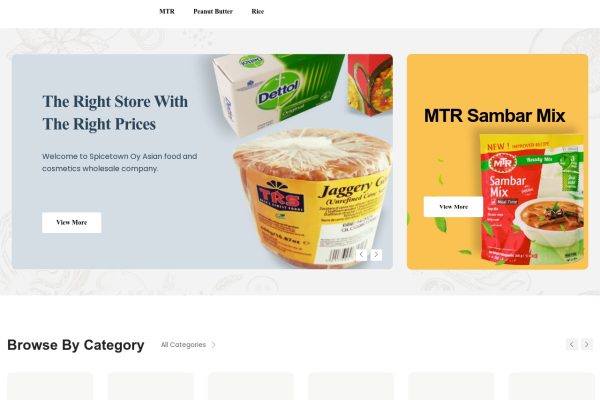
Task: Open the first category card under Browse By Category
Action: pos(50,386)
